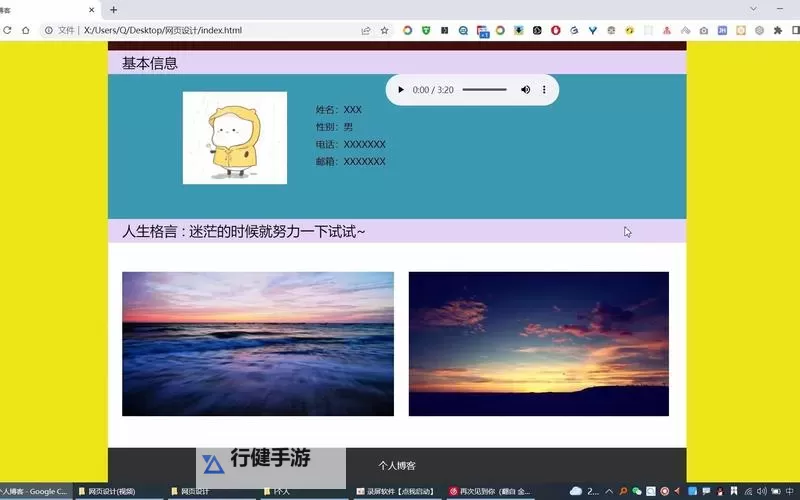Open the gray G extension
800x500 pixels.
click(x=574, y=31)
